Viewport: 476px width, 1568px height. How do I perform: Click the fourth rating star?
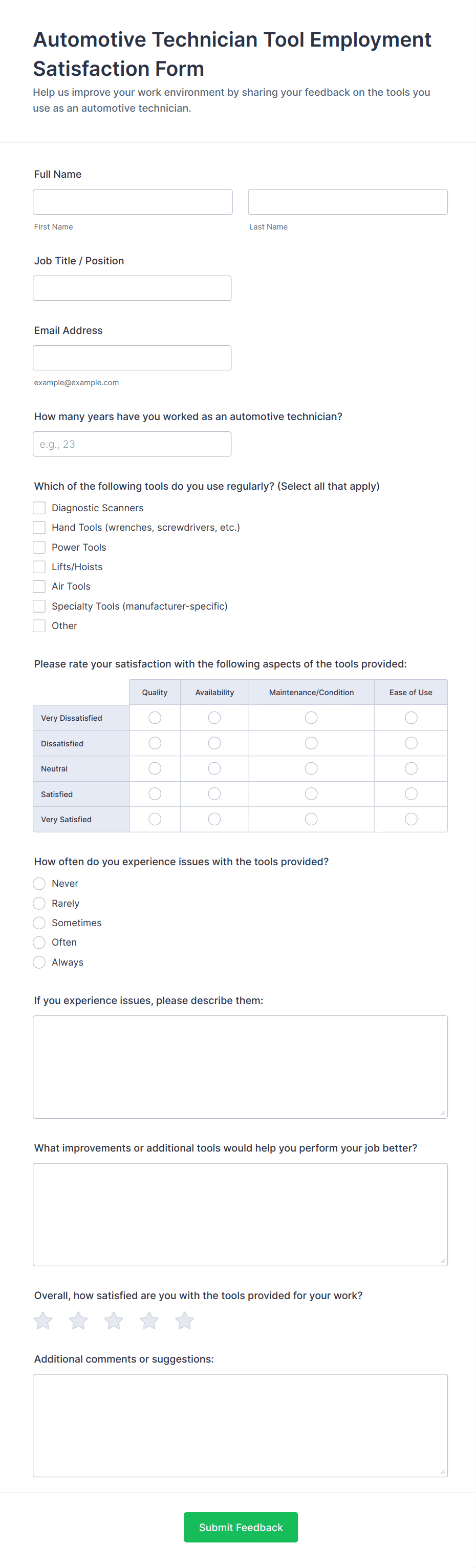pyautogui.click(x=149, y=1321)
